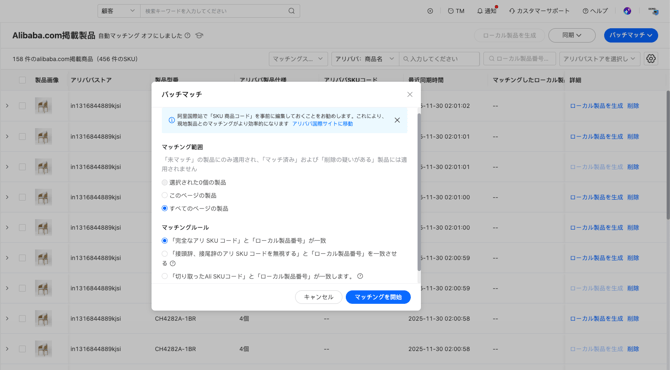
Task: Click the 158 件のalibaba.com掲載商品 count text
Action: point(75,59)
